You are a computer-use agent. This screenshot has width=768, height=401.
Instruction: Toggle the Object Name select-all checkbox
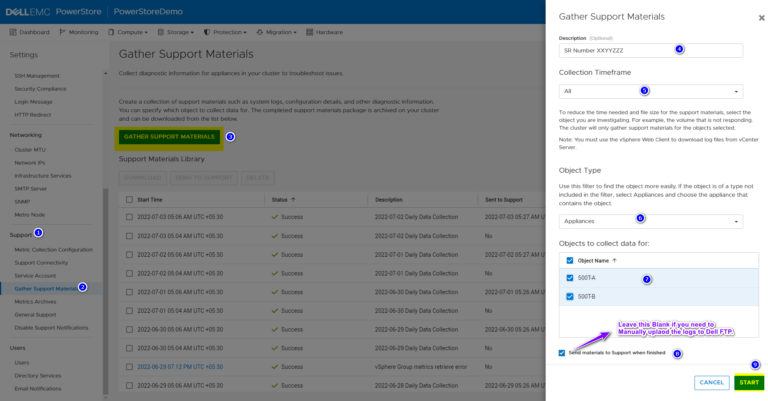coord(570,260)
